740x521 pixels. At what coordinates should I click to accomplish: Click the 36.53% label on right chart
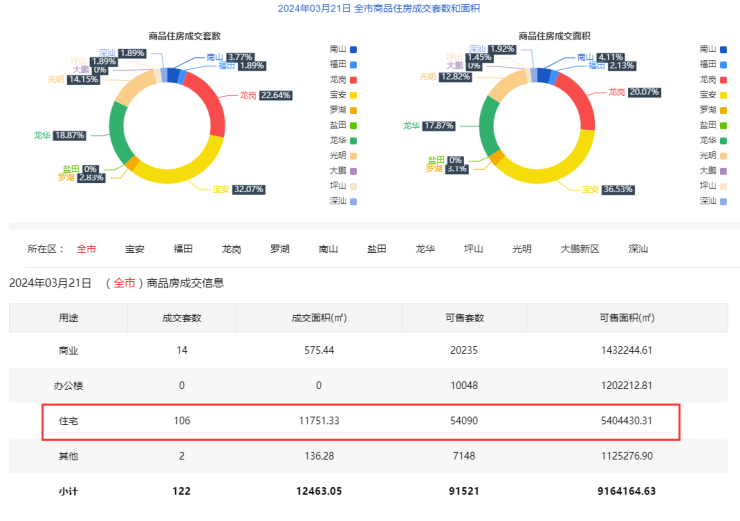(617, 189)
